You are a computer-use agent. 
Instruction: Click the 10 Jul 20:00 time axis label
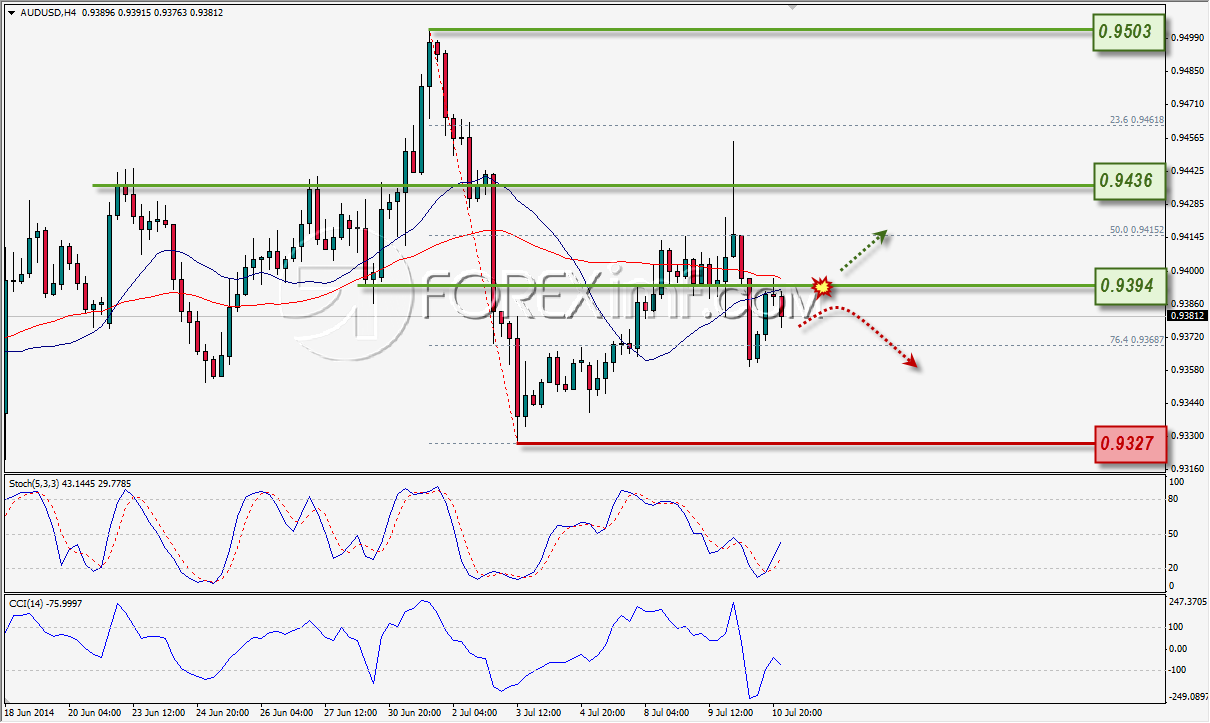[x=799, y=713]
